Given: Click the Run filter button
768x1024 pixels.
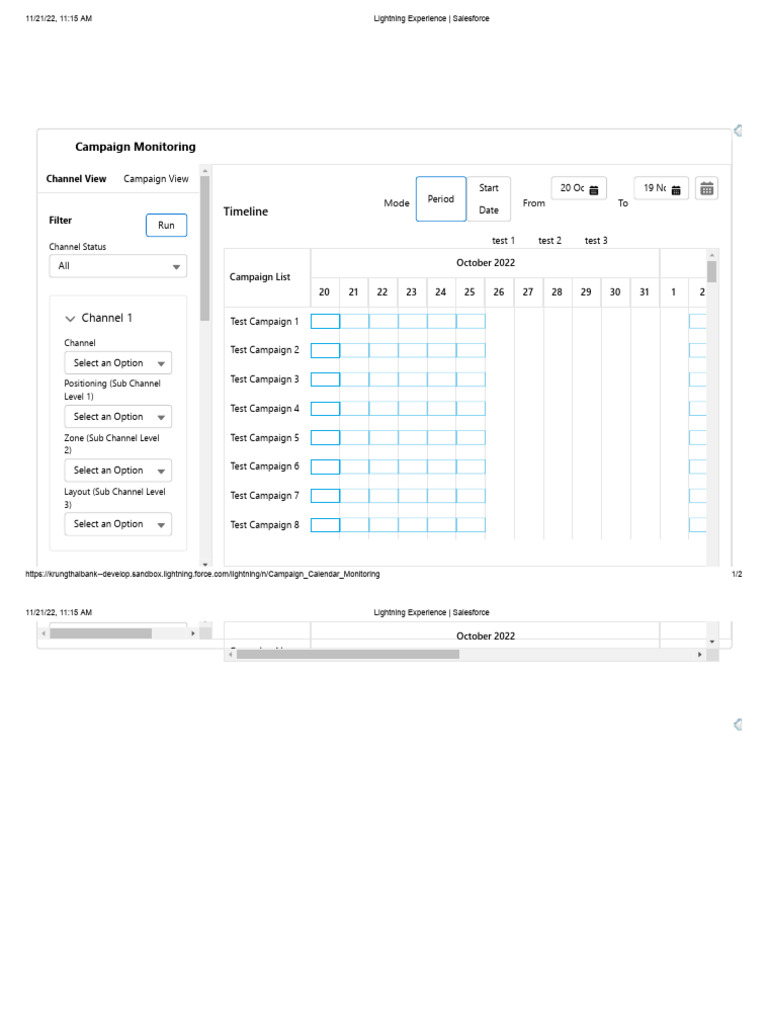Looking at the screenshot, I should point(167,225).
